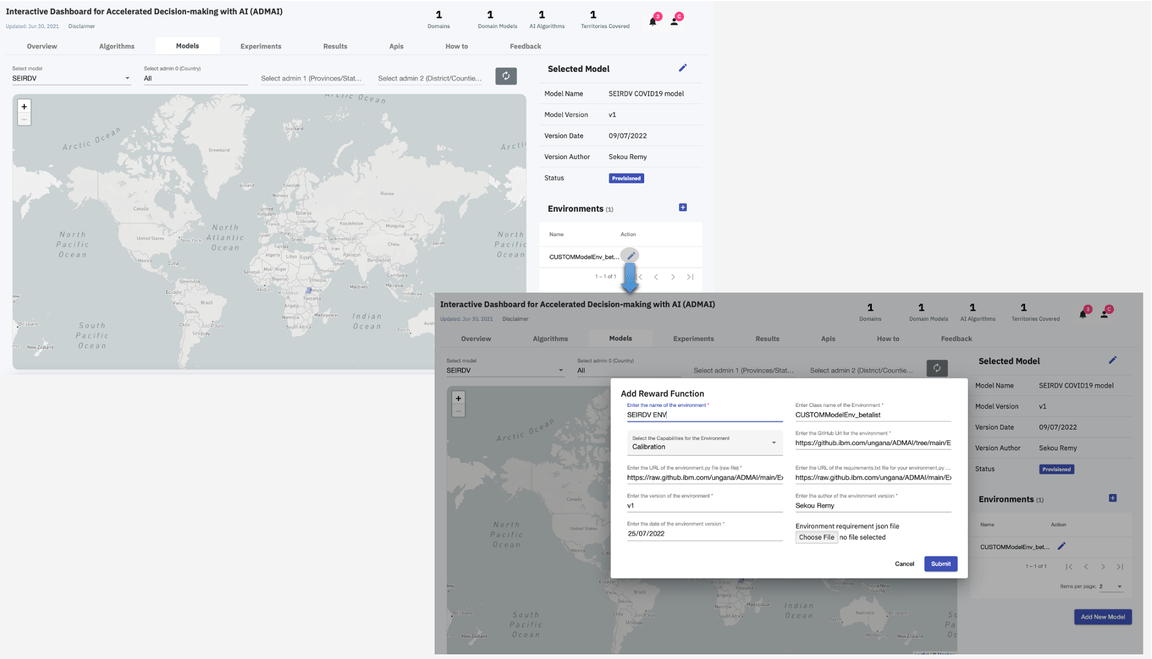This screenshot has height=659, width=1152.
Task: Zoom out on the undimmed world map
Action: pyautogui.click(x=24, y=120)
